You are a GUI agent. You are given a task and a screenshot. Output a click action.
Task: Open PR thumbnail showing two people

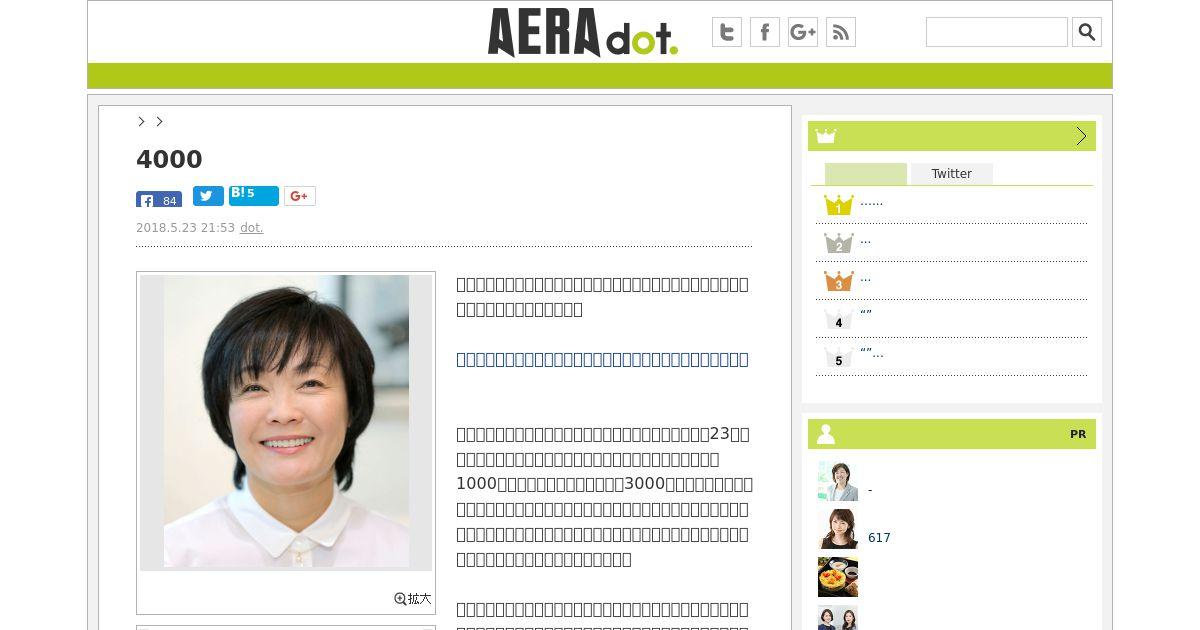838,618
